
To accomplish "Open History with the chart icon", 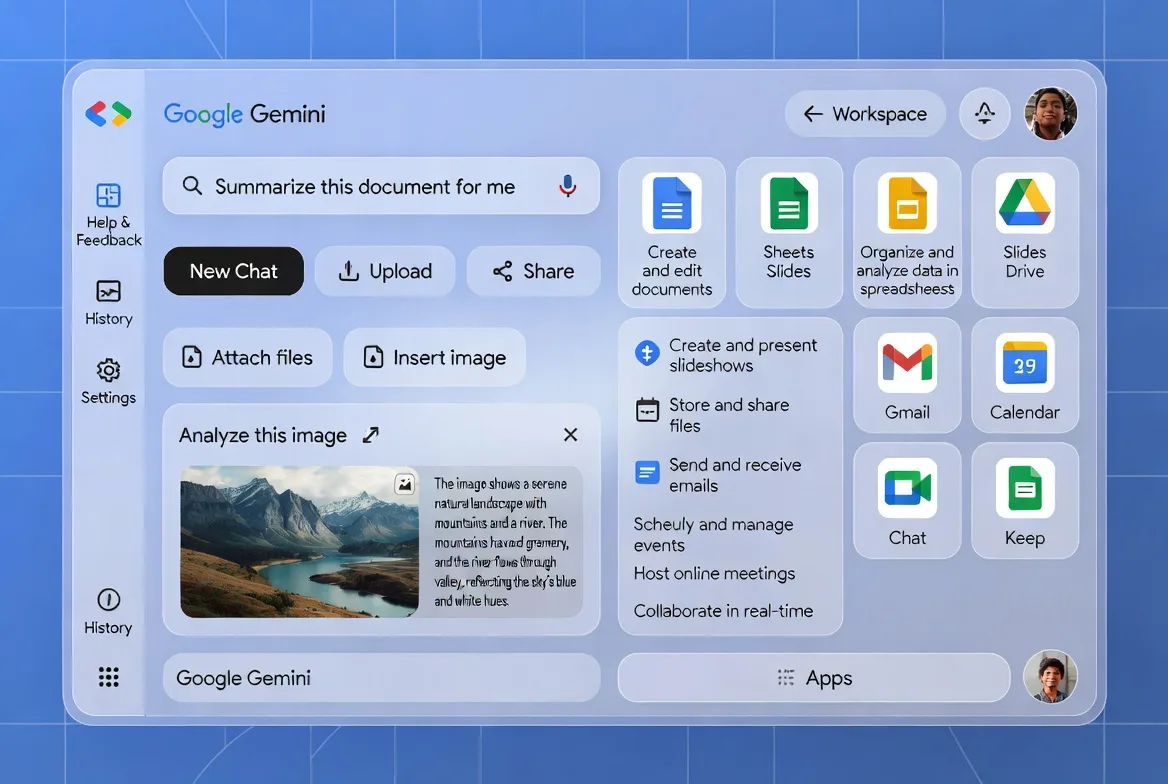I will [x=108, y=303].
